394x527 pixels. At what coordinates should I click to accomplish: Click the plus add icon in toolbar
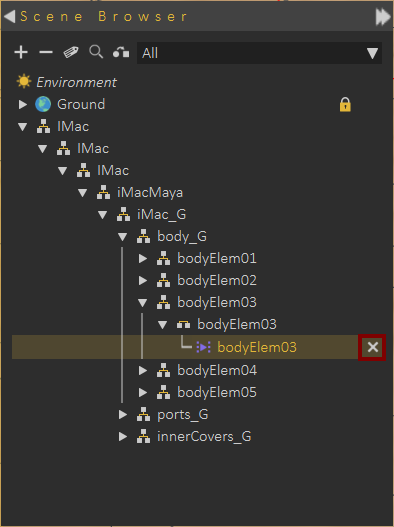coord(21,52)
